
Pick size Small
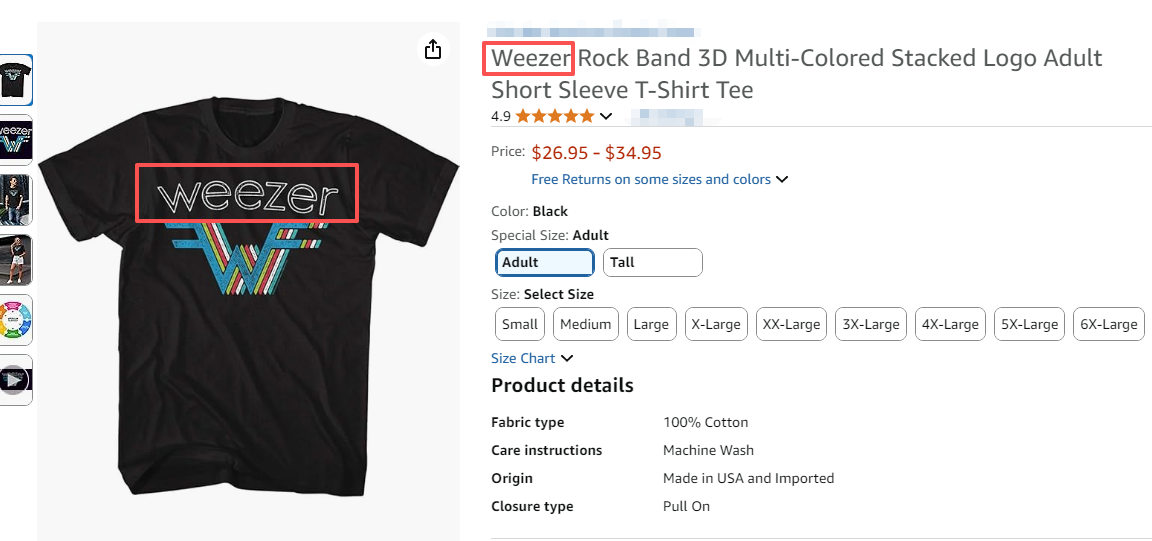click(x=520, y=324)
